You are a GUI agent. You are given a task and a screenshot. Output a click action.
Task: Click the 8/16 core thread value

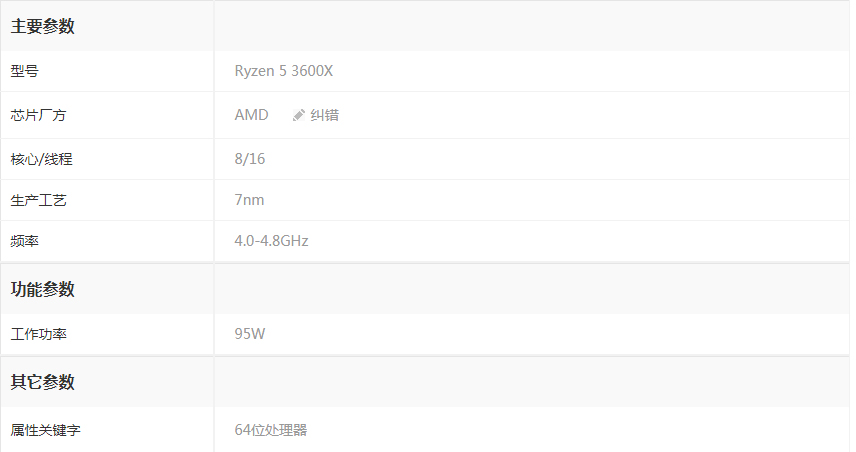click(x=249, y=159)
